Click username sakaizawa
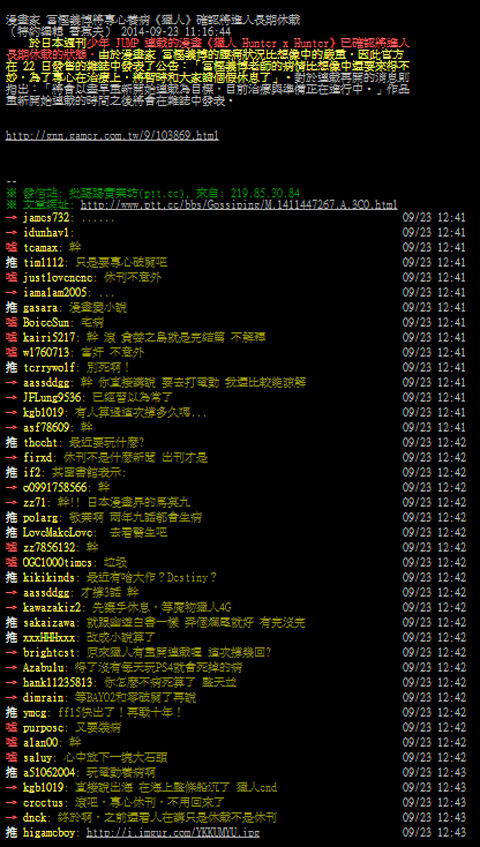 point(50,622)
